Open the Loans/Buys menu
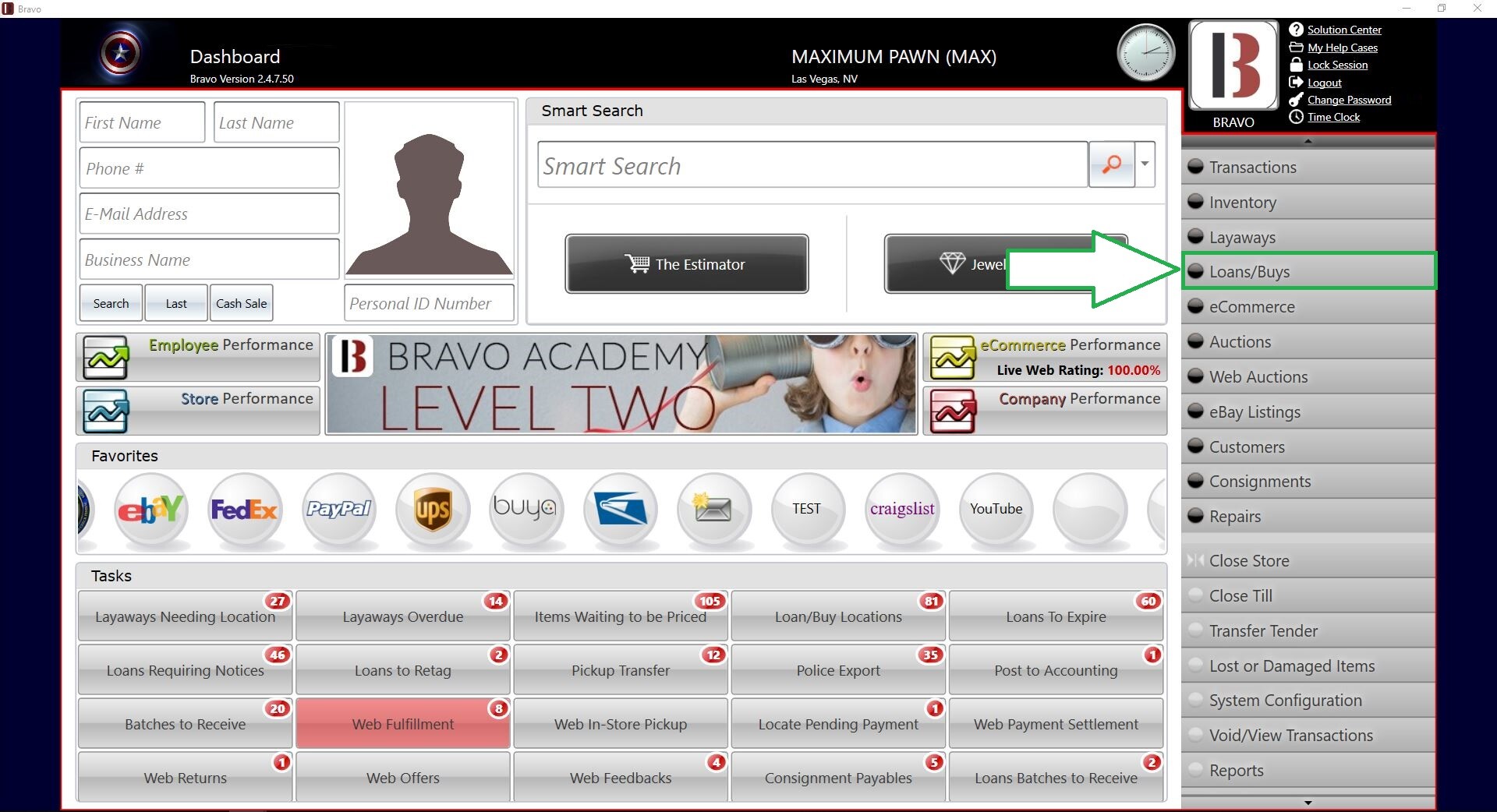 click(x=1308, y=271)
